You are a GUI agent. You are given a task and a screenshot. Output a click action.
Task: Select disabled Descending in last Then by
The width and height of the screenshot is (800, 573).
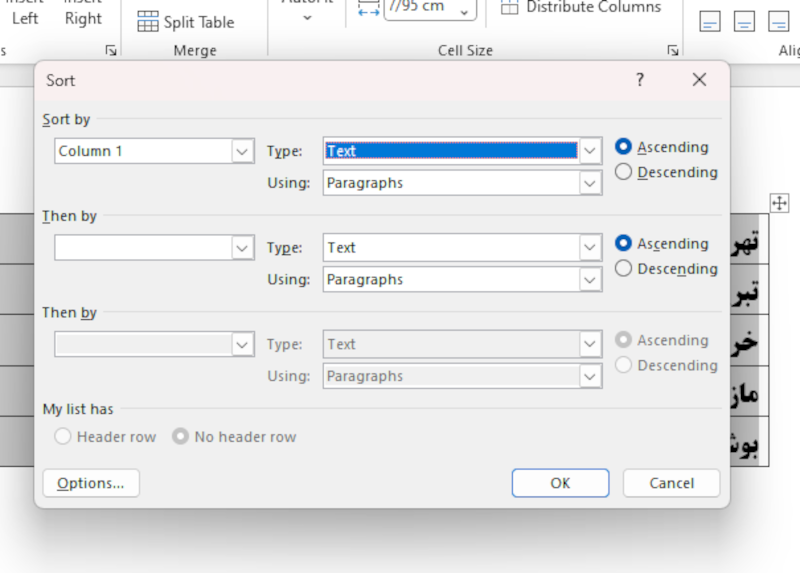623,365
